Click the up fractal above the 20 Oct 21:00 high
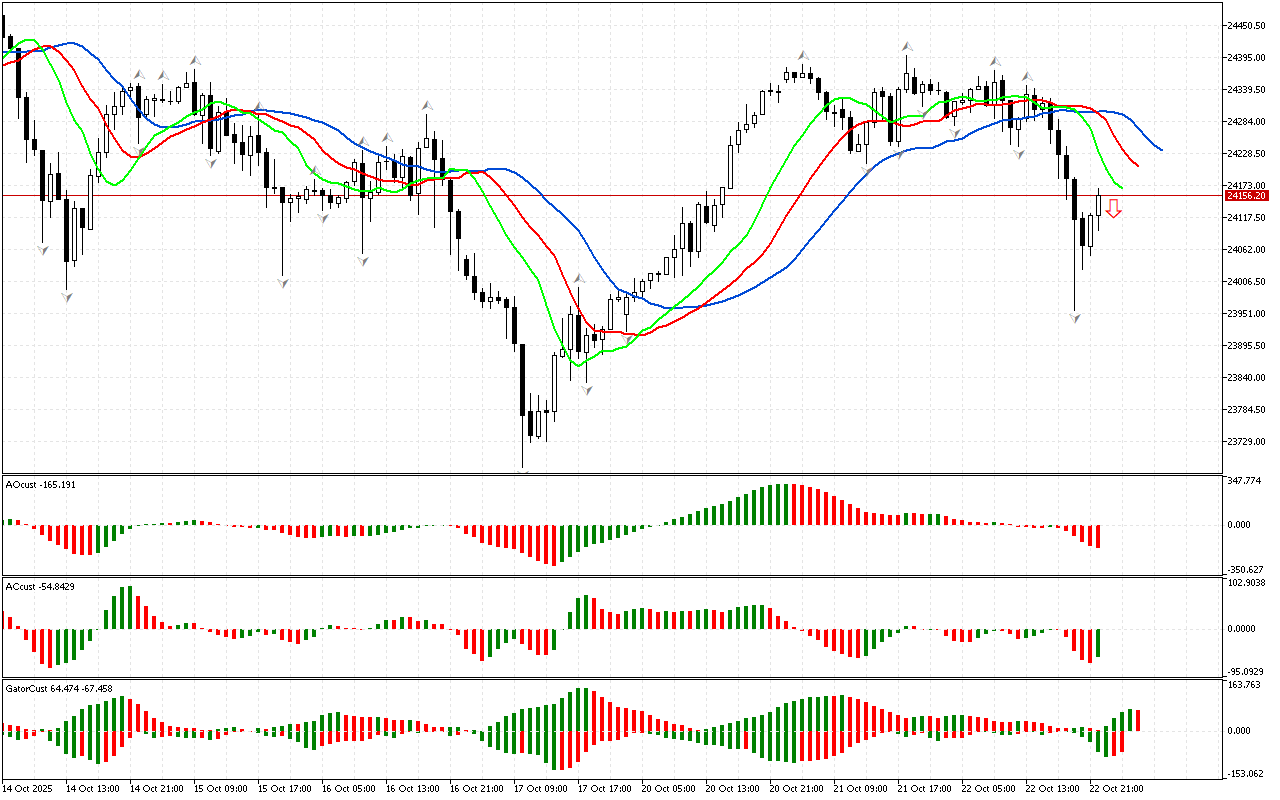 (x=802, y=56)
